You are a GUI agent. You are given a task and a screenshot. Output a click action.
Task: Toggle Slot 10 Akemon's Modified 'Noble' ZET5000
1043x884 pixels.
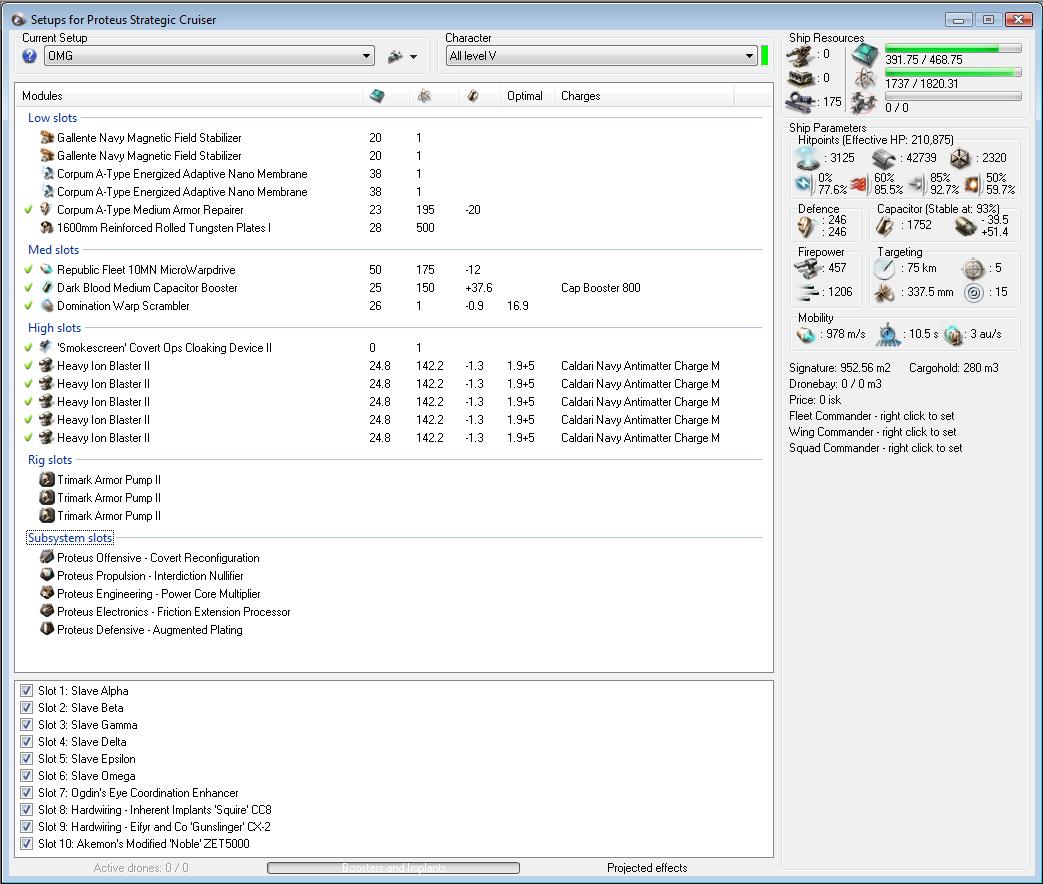[x=27, y=844]
